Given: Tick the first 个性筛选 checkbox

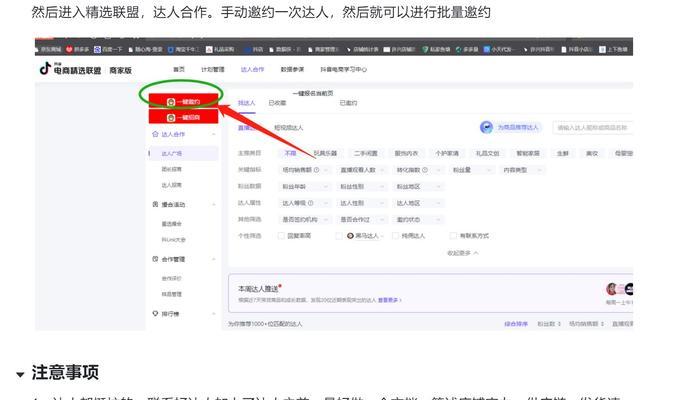Looking at the screenshot, I should [x=281, y=236].
